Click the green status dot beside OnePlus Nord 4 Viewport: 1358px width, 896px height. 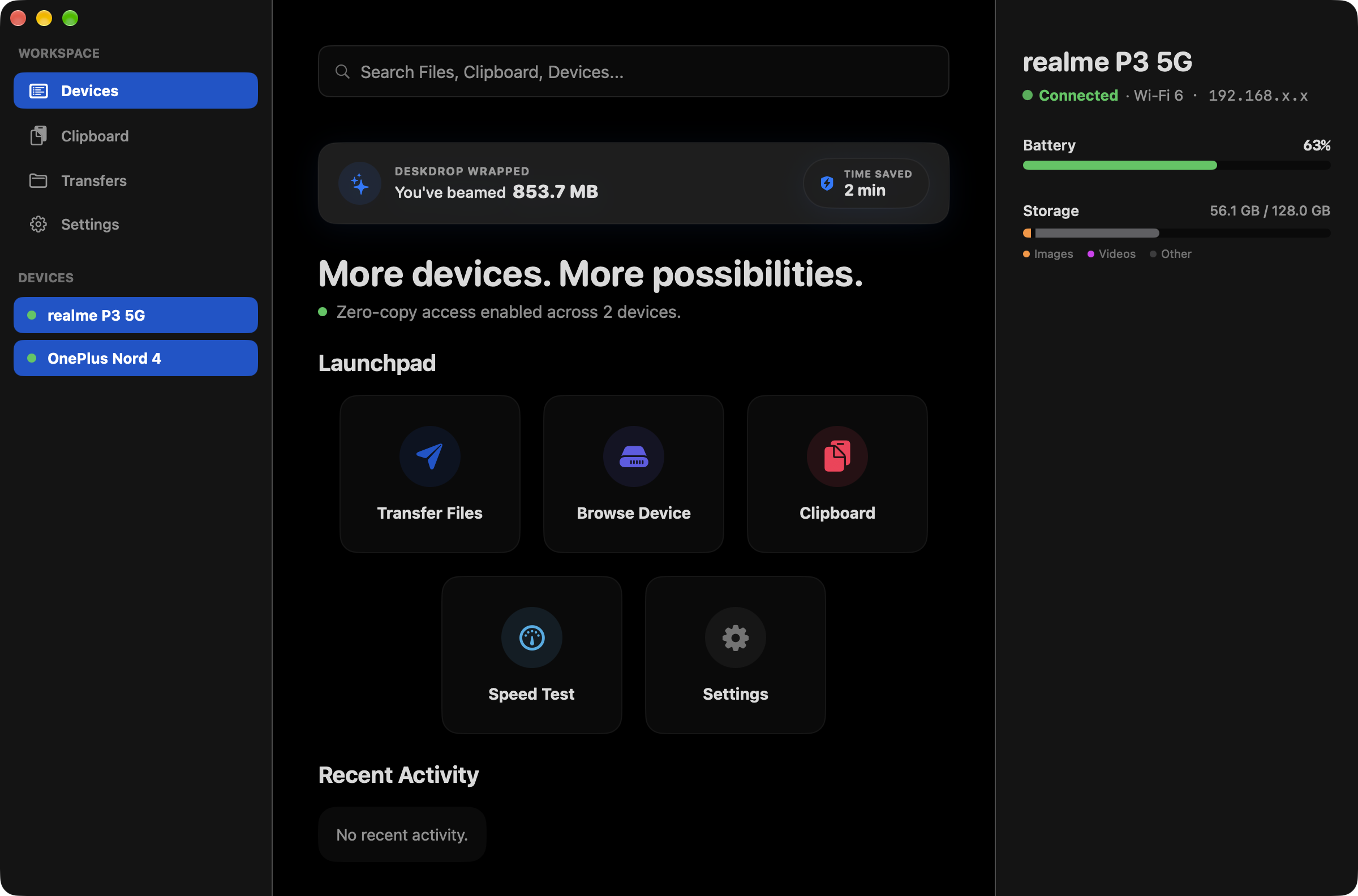pos(32,357)
